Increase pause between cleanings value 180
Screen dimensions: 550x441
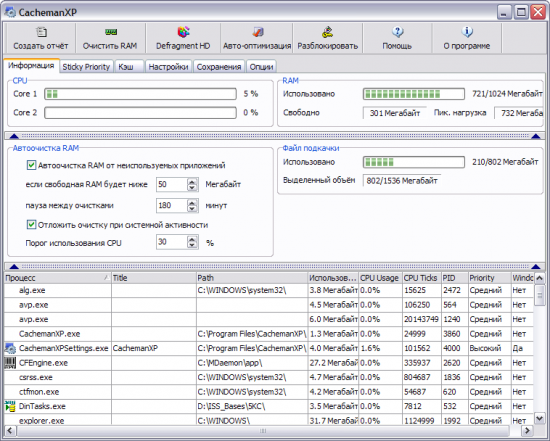click(192, 202)
